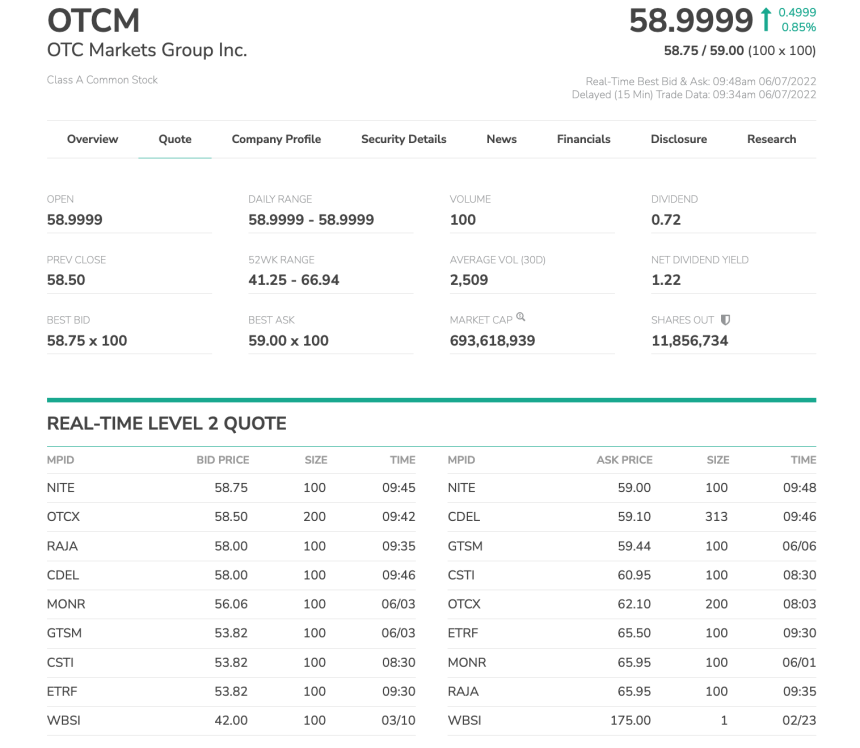Image resolution: width=860 pixels, height=748 pixels.
Task: Go to the Research tab
Action: 771,139
